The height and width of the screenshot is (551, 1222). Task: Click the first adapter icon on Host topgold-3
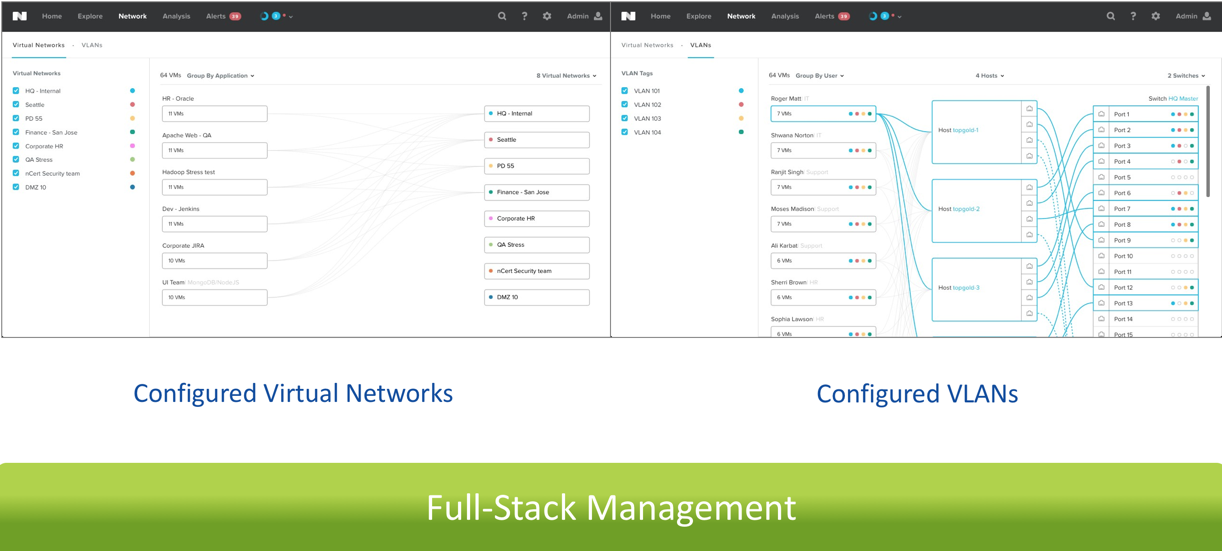tap(1029, 266)
